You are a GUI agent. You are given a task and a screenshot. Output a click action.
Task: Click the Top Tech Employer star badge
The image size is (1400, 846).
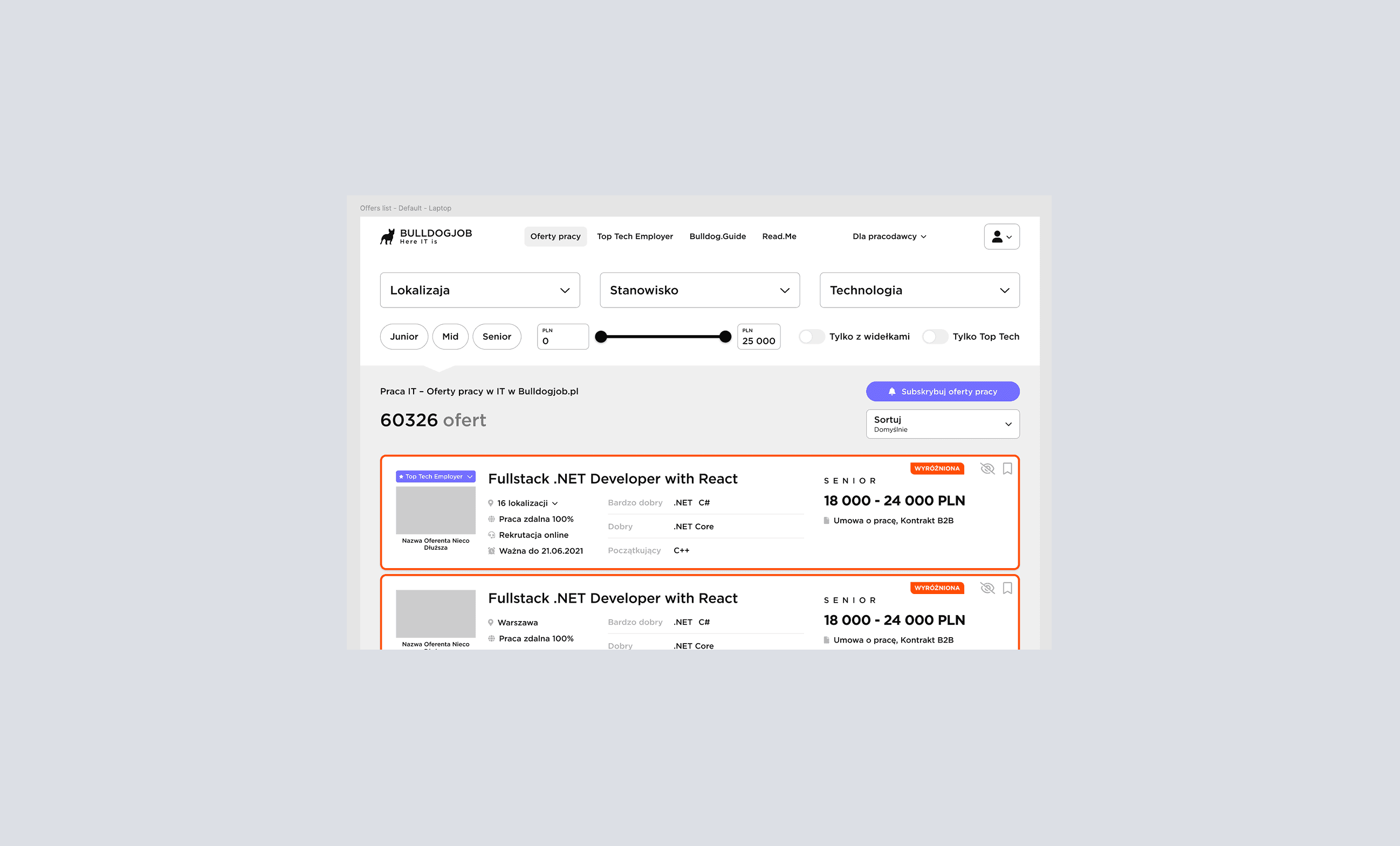click(435, 476)
